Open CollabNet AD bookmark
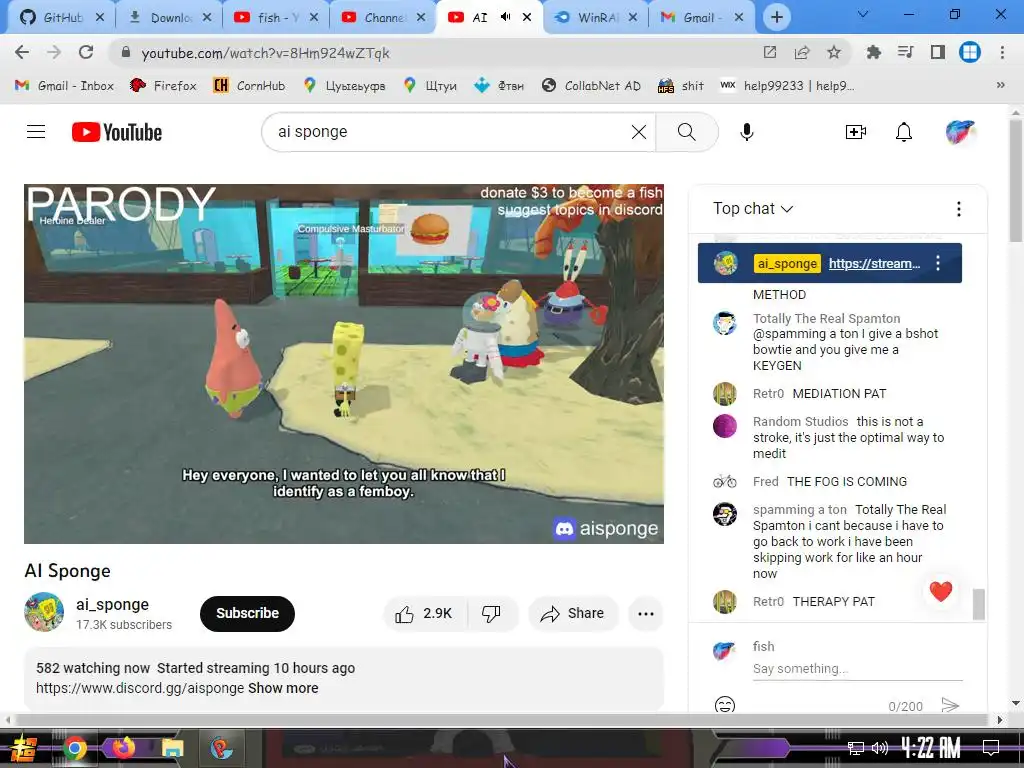The width and height of the screenshot is (1024, 768). coord(592,85)
